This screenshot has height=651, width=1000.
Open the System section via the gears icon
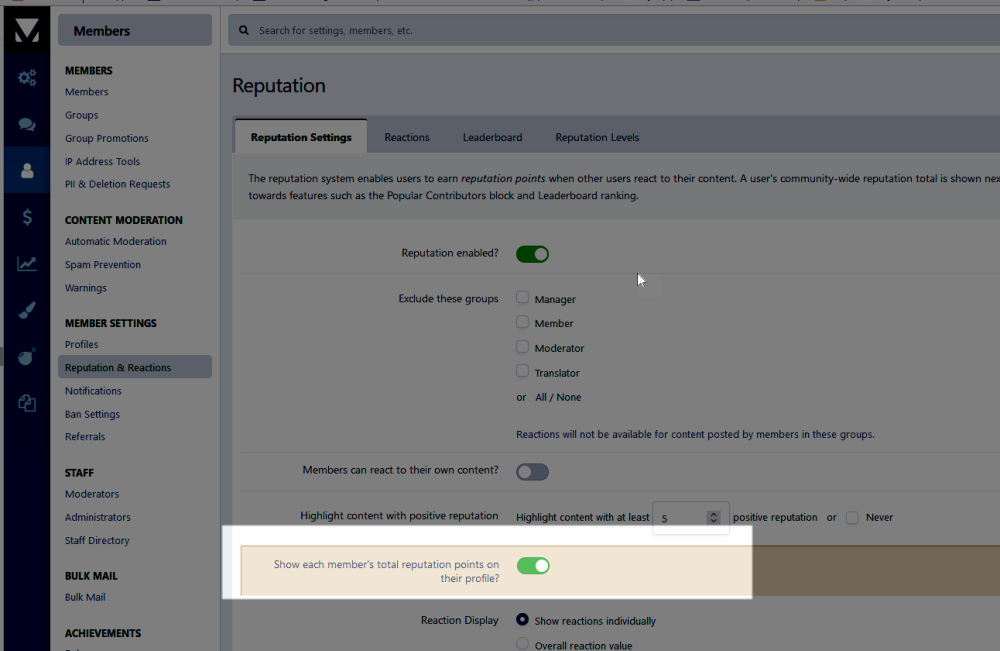click(27, 78)
